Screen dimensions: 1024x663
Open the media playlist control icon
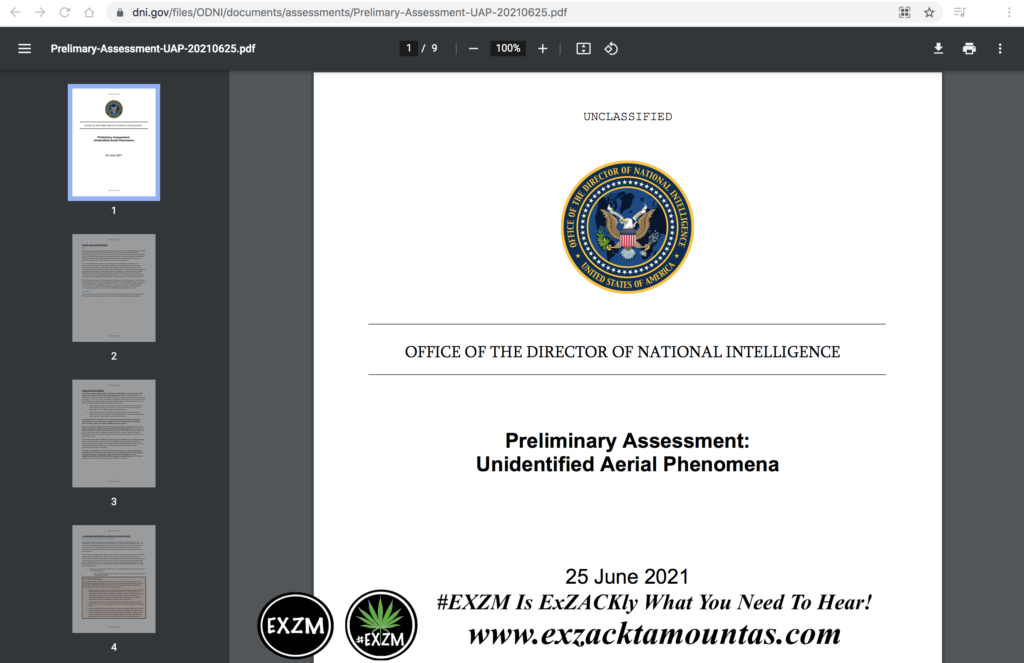coord(959,12)
